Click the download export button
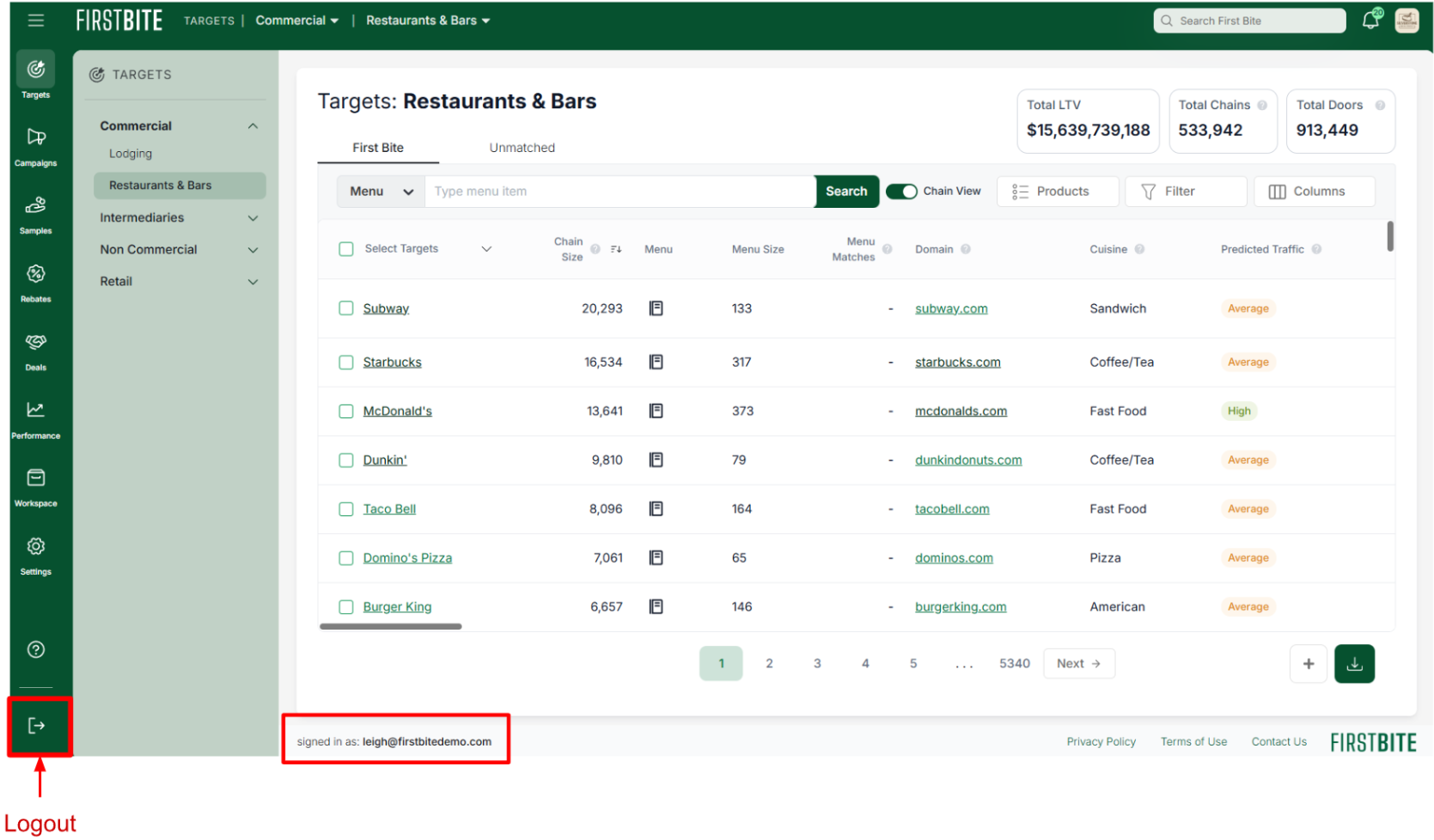Image resolution: width=1434 pixels, height=840 pixels. point(1354,664)
